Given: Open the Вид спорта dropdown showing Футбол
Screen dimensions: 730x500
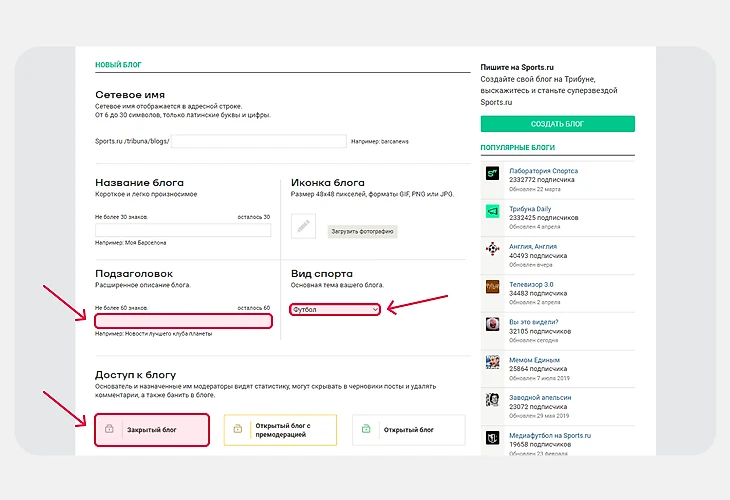Looking at the screenshot, I should (335, 310).
